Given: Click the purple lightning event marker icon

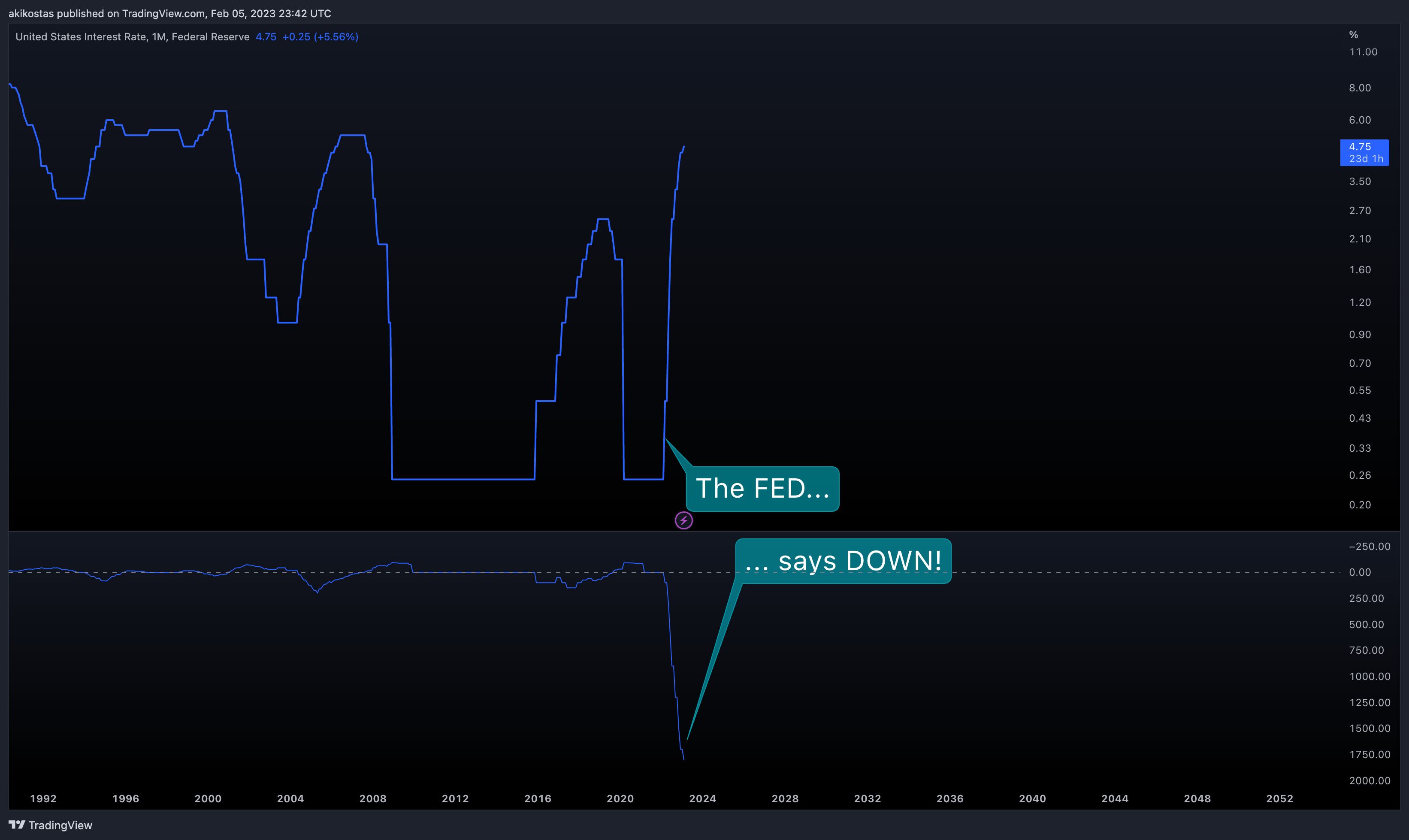Looking at the screenshot, I should coord(684,520).
